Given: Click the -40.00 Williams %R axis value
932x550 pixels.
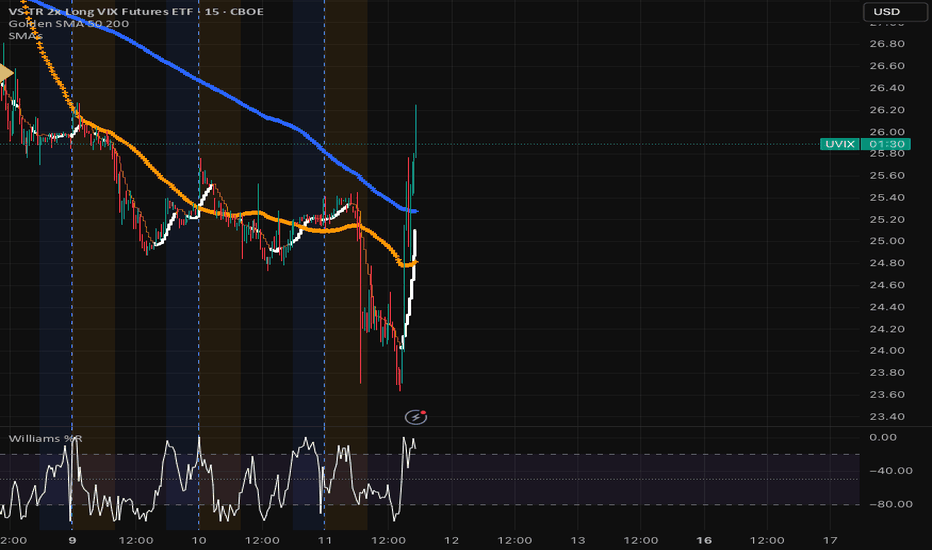Looking at the screenshot, I should [890, 470].
